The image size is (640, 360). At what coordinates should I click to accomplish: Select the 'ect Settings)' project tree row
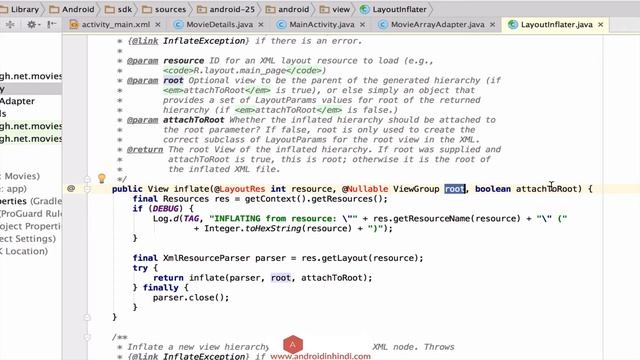pyautogui.click(x=31, y=238)
